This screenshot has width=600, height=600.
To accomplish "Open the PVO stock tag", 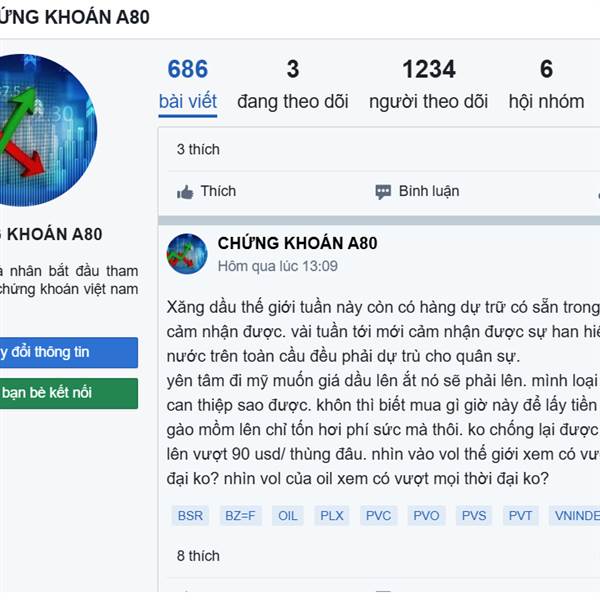I will [426, 516].
